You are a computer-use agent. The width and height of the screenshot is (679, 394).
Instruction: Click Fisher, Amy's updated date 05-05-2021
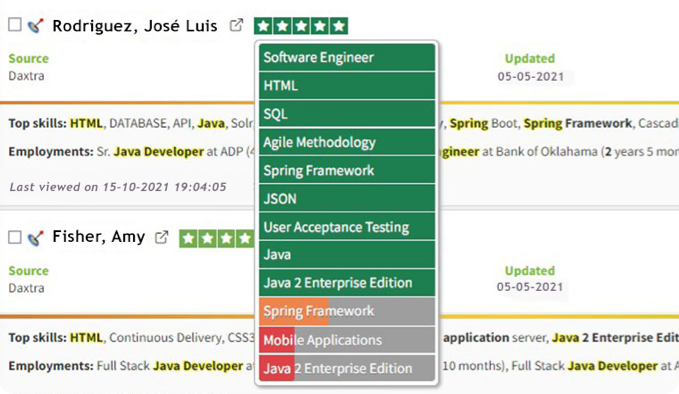click(x=530, y=287)
